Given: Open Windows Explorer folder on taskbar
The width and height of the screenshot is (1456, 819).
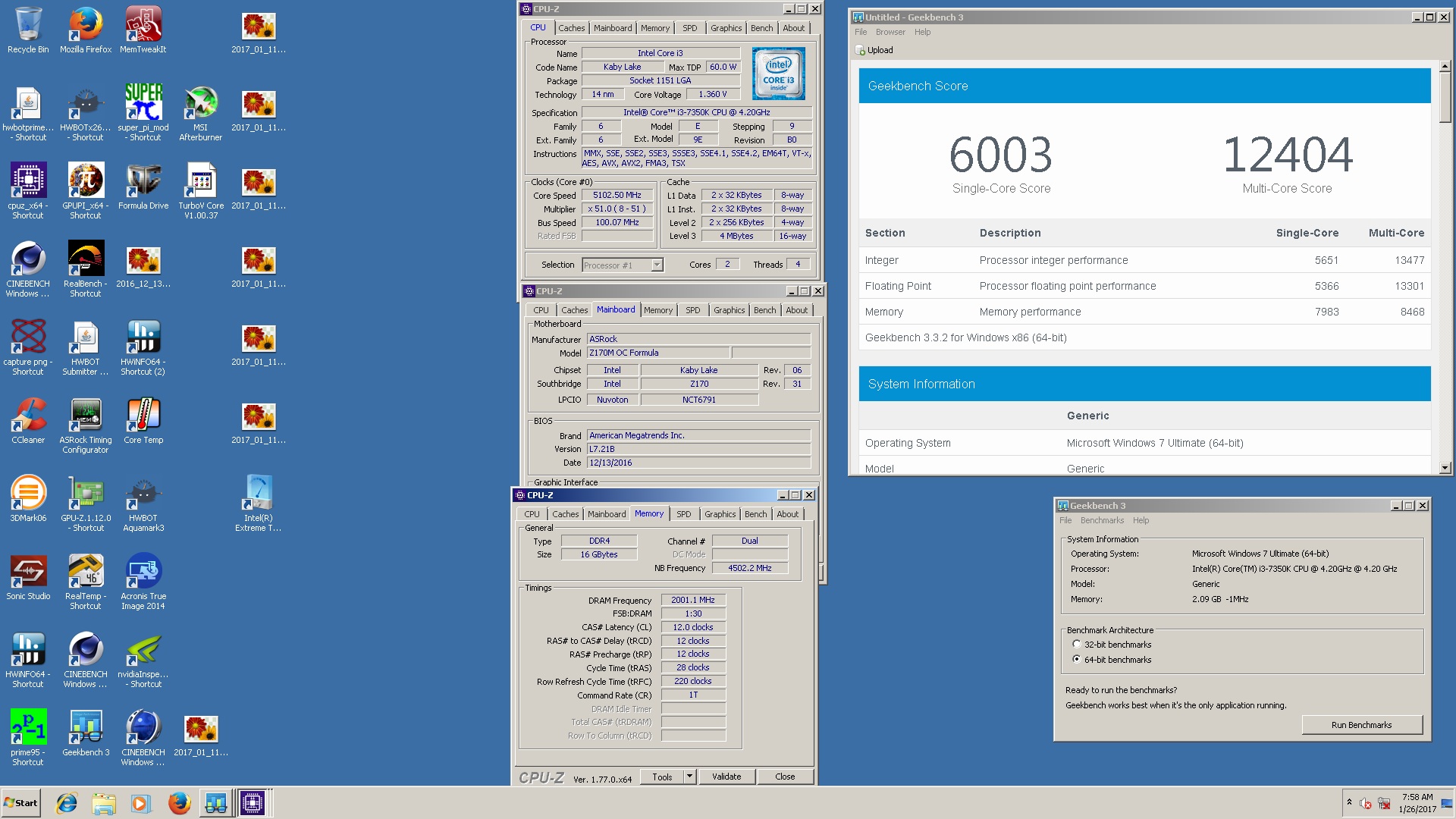Looking at the screenshot, I should coord(104,803).
